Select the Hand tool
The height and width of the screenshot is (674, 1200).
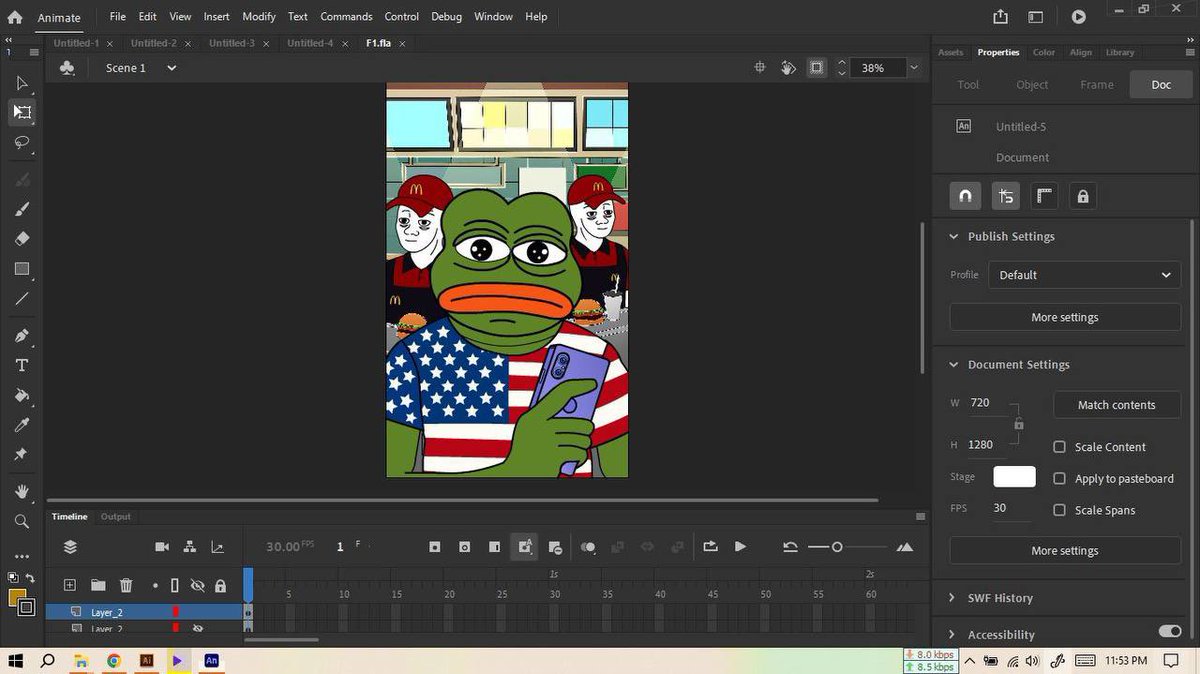[x=22, y=491]
